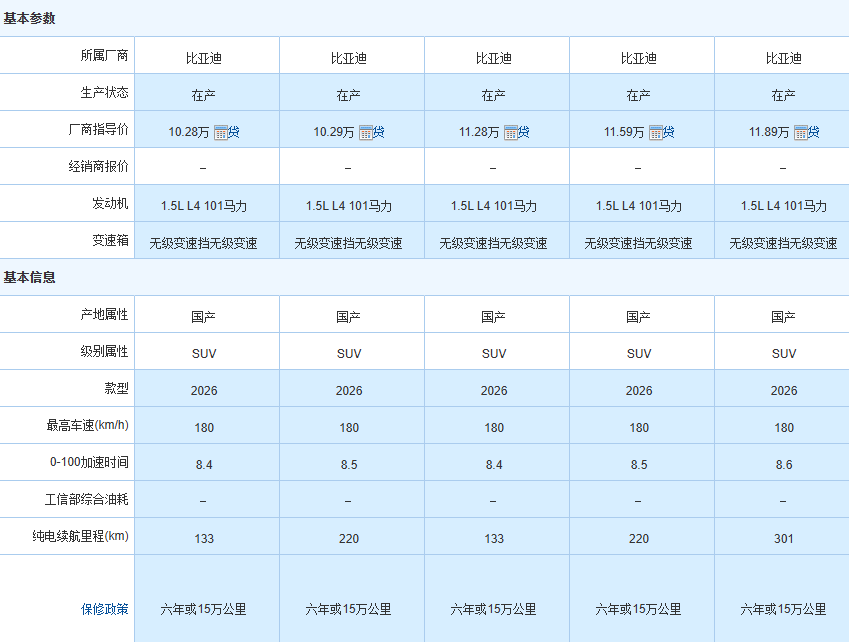Click the 级别属性 row label
Viewport: 849px width, 642px height.
105,351
